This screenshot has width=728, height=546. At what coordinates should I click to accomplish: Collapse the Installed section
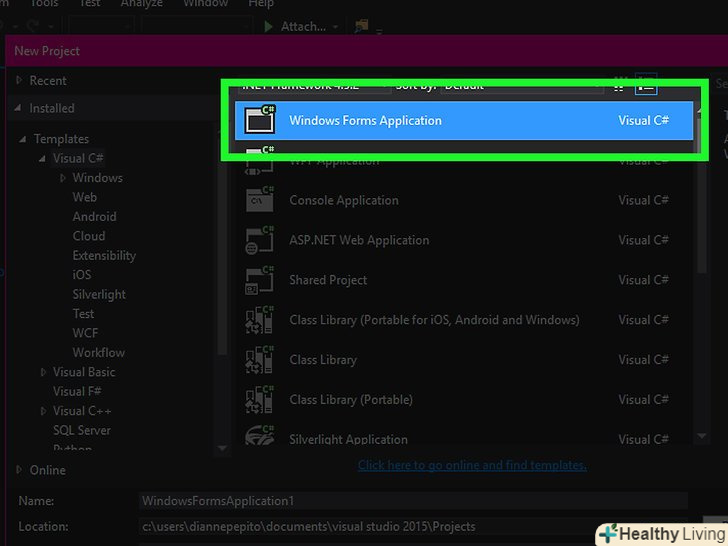click(18, 108)
